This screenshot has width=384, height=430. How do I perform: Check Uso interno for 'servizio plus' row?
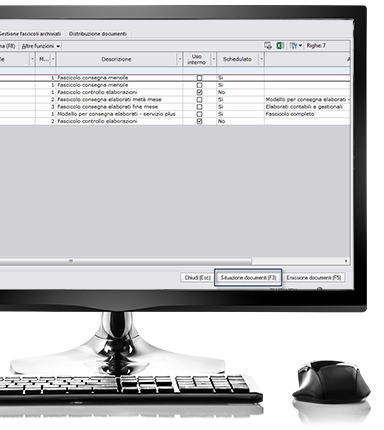point(199,114)
